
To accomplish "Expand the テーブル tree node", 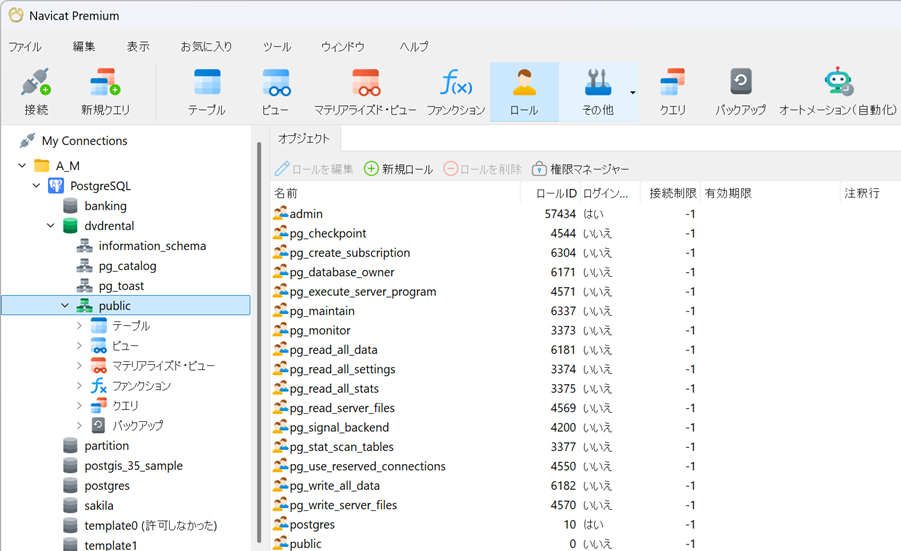I will (79, 326).
